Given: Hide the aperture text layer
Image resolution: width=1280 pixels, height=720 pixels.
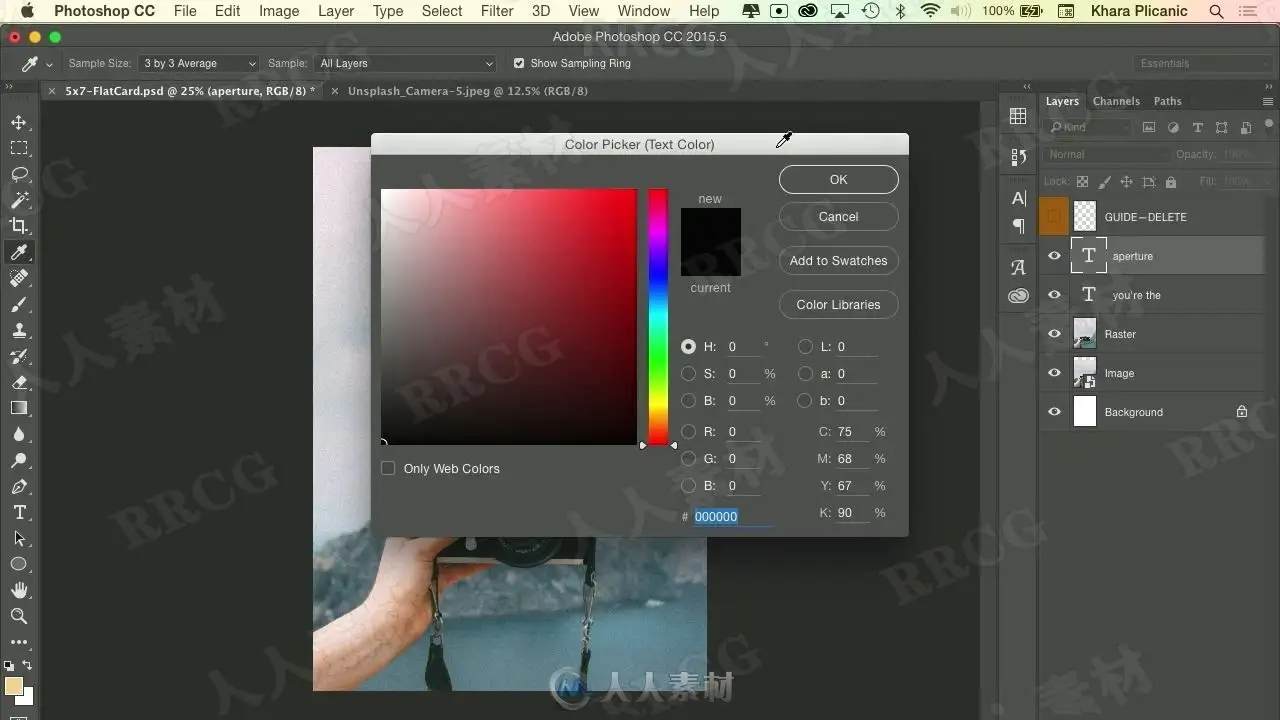Looking at the screenshot, I should click(1054, 256).
